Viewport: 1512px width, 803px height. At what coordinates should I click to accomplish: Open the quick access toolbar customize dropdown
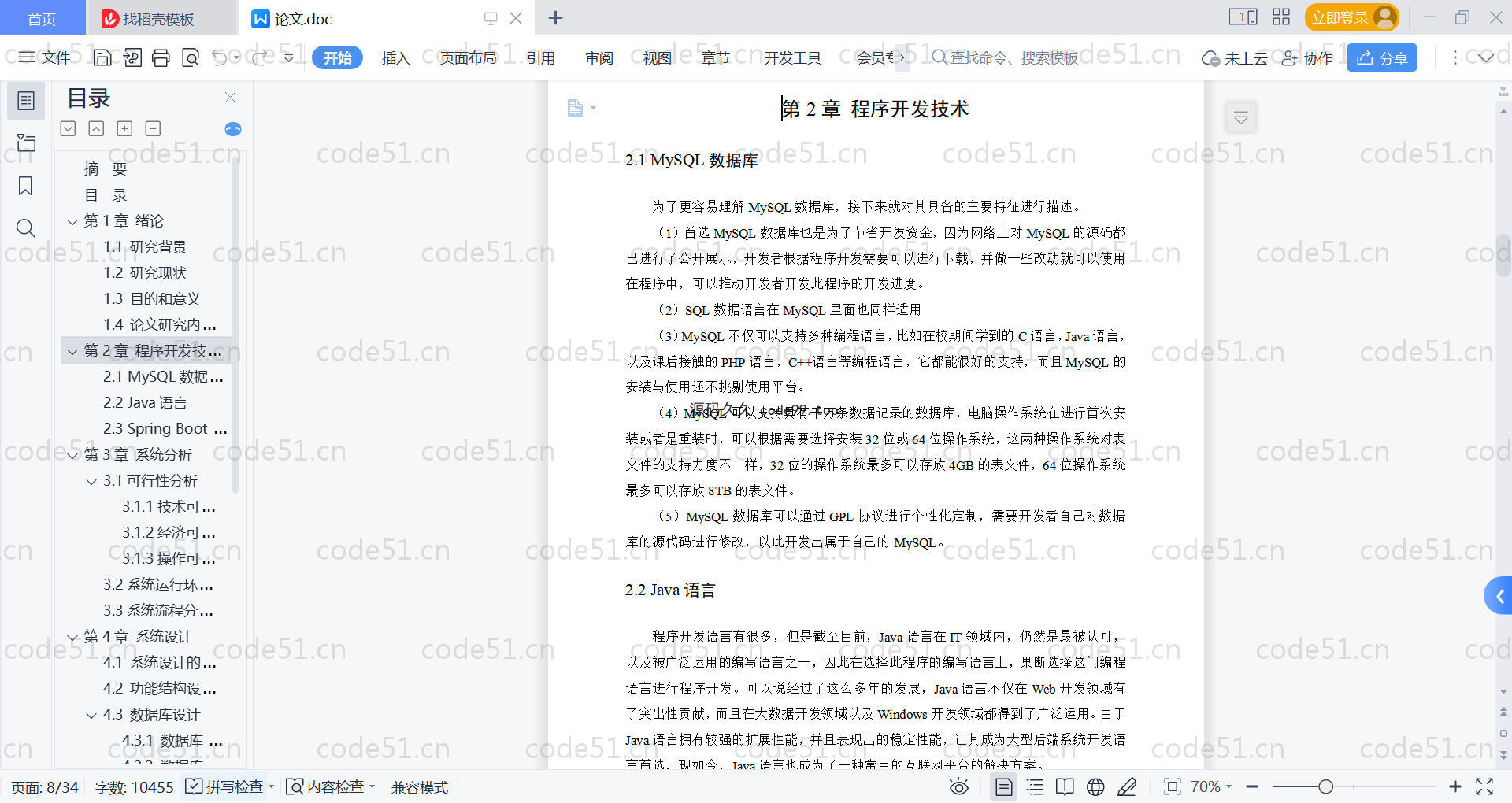pos(289,57)
